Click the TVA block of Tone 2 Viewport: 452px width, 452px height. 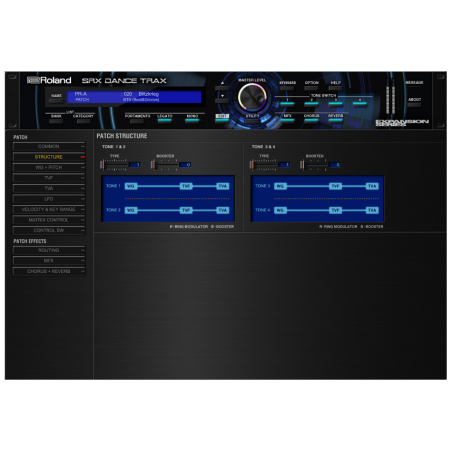pos(223,210)
